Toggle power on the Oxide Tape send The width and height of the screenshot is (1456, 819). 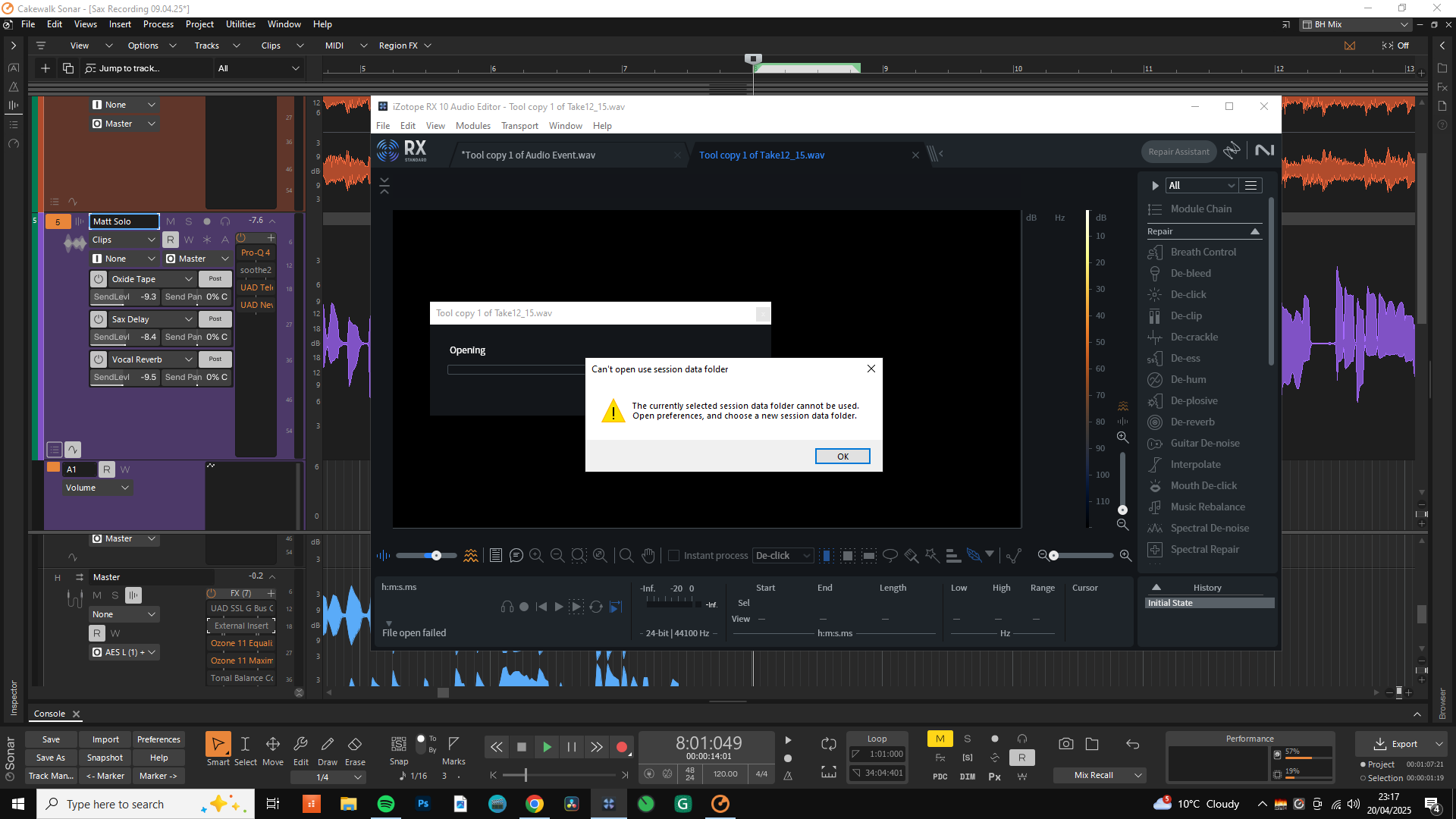pyautogui.click(x=99, y=279)
